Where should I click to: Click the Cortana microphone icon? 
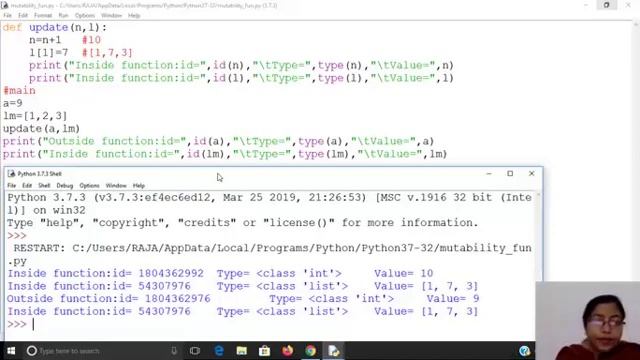pyautogui.click(x=174, y=351)
